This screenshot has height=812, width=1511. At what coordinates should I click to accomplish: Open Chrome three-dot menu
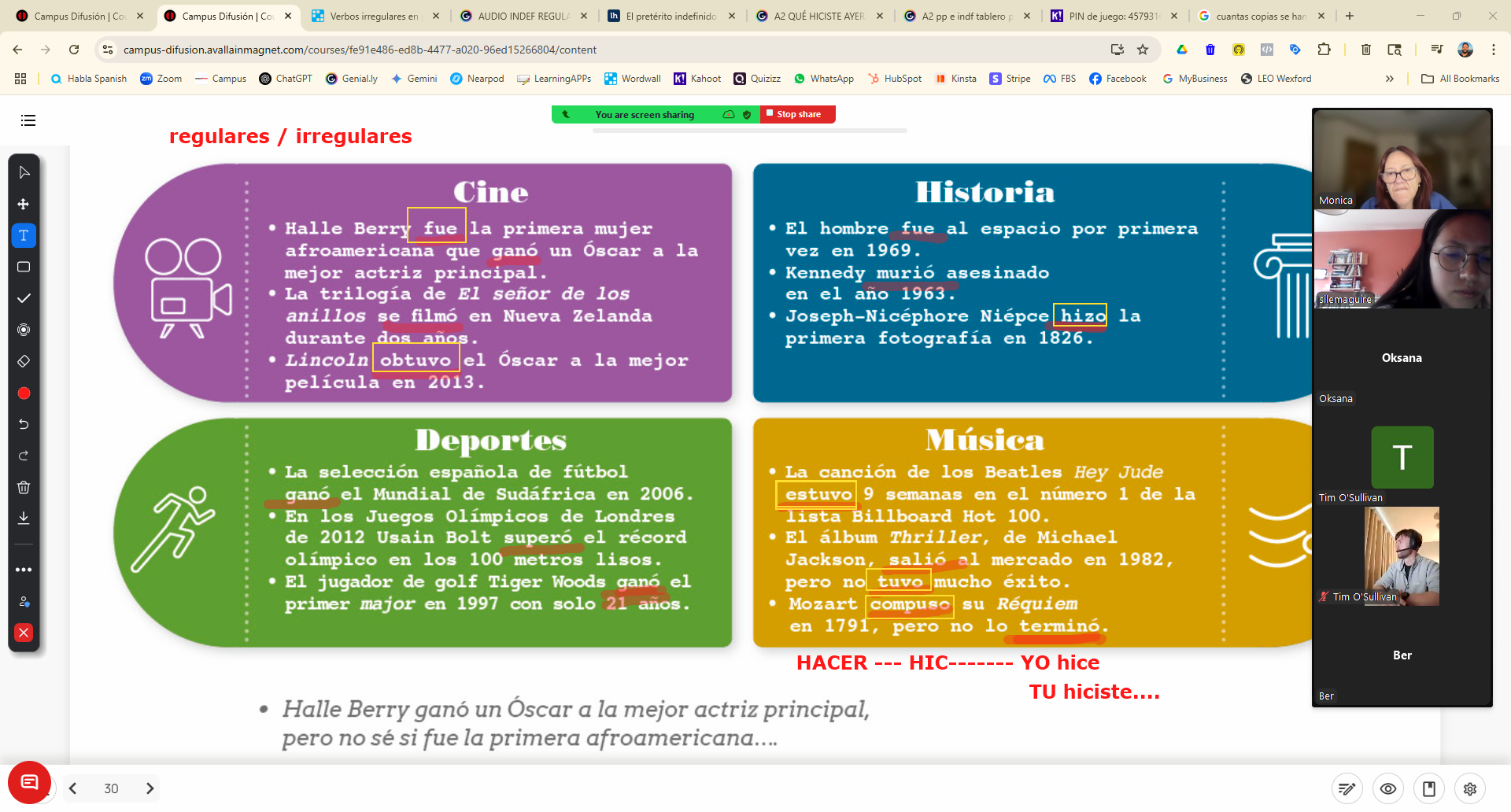[x=1493, y=50]
